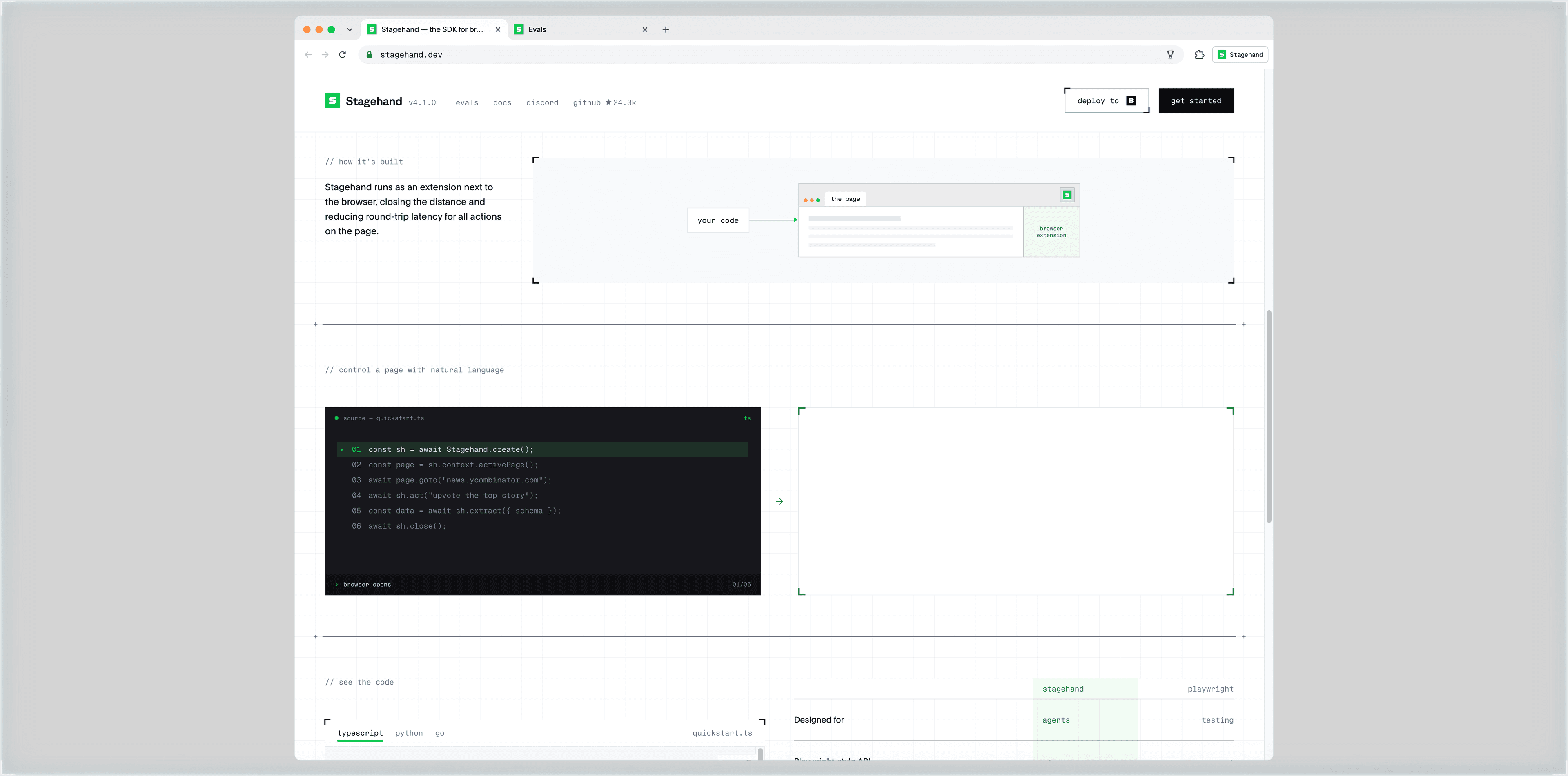
Task: Click the lock icon in address bar
Action: click(369, 55)
